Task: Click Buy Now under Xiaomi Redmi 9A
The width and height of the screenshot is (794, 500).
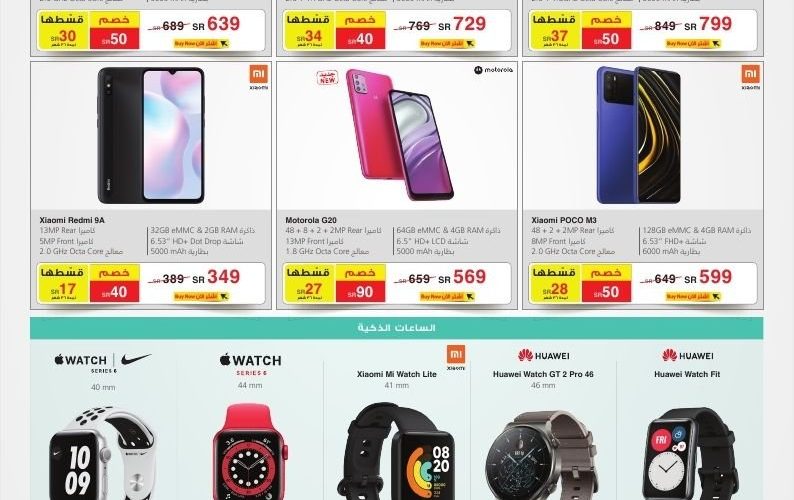Action: (x=201, y=297)
